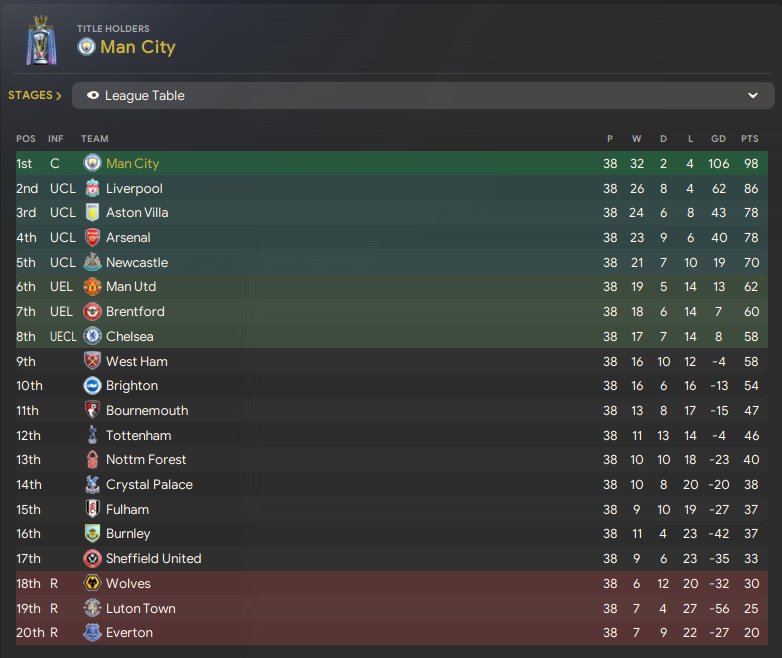Click the Premier League trophy icon
The height and width of the screenshot is (658, 782).
coord(40,41)
